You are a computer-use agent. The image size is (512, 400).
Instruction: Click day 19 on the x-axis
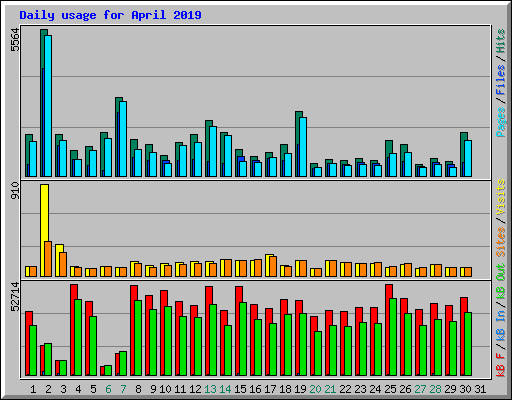[x=300, y=389]
